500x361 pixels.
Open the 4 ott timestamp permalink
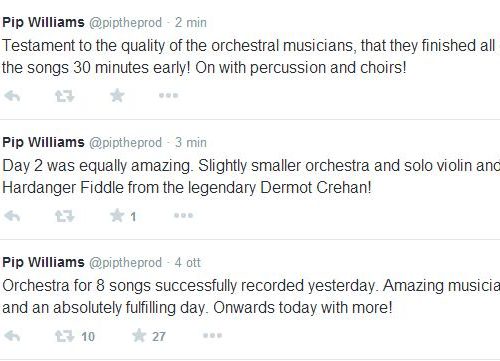tap(188, 263)
